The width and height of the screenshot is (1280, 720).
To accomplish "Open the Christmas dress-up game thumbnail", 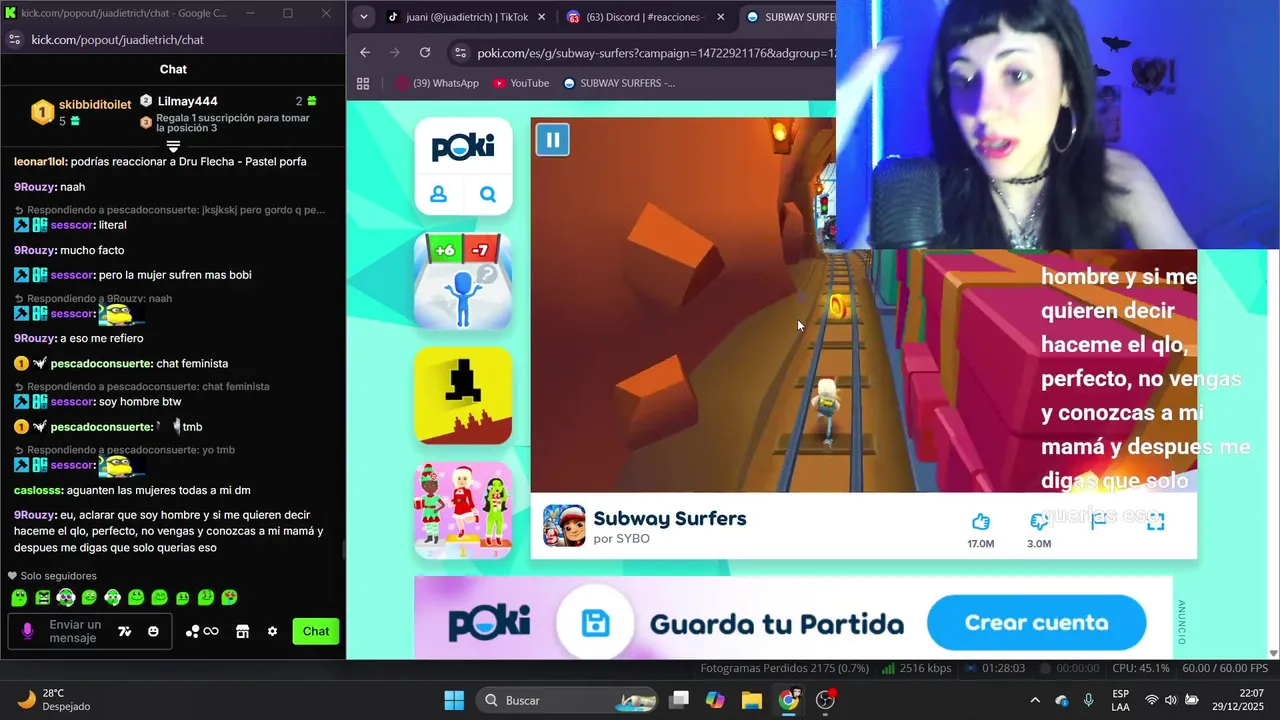I will coord(463,510).
